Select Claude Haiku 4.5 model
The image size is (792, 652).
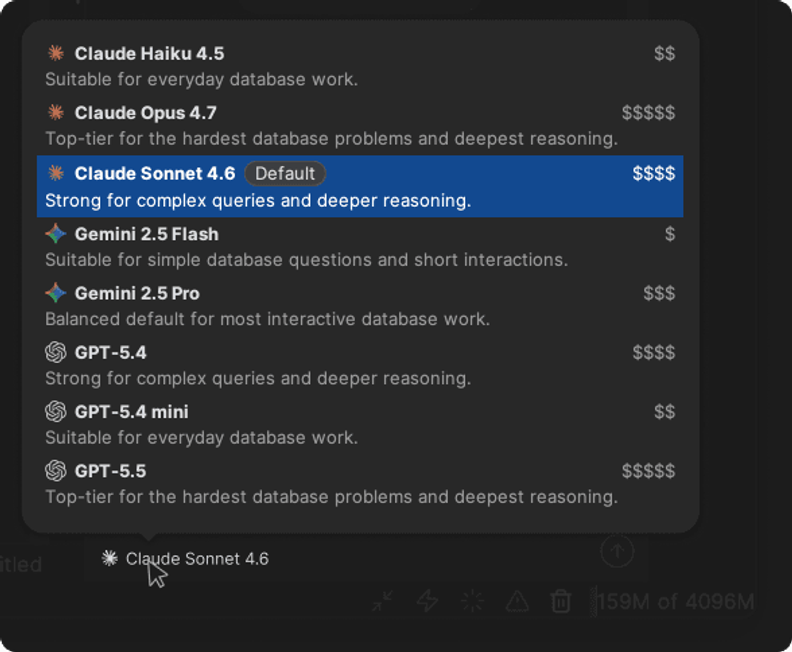point(360,66)
